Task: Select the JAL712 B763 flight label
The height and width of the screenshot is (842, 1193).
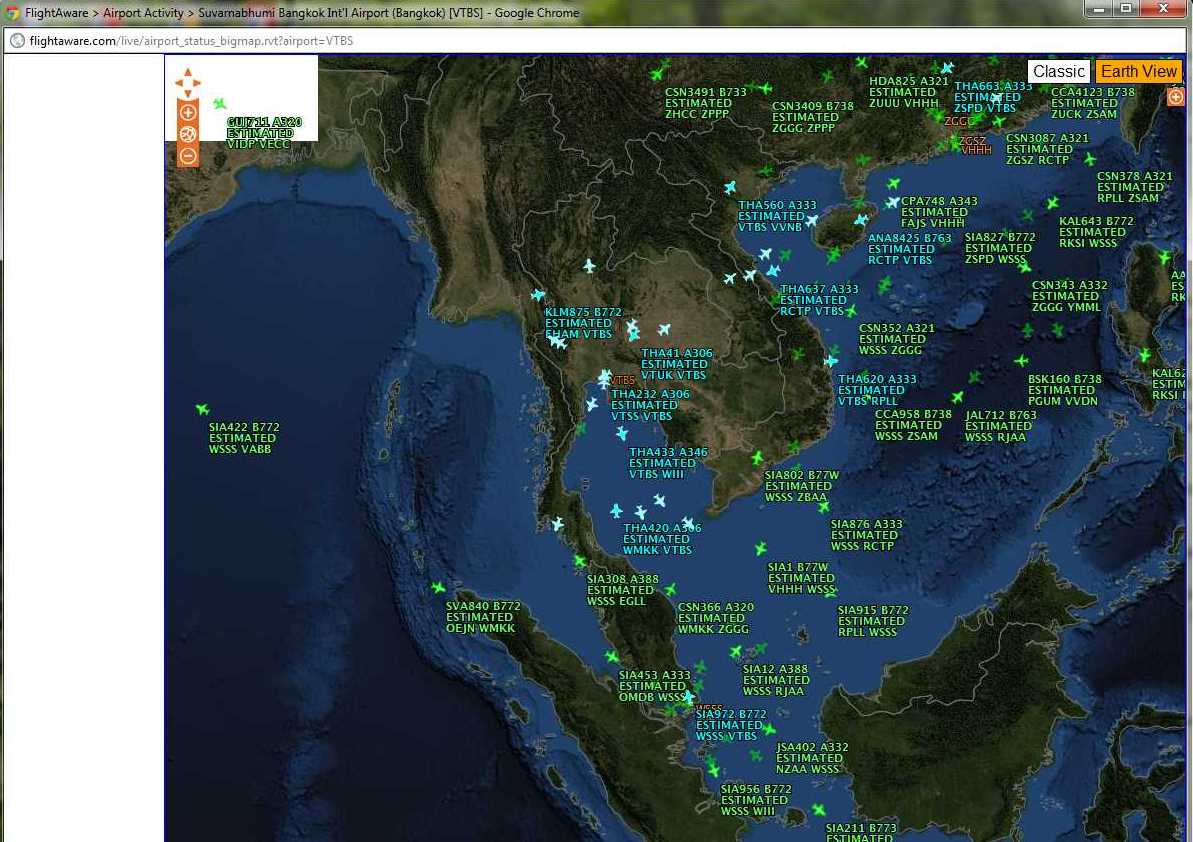Action: point(1001,426)
